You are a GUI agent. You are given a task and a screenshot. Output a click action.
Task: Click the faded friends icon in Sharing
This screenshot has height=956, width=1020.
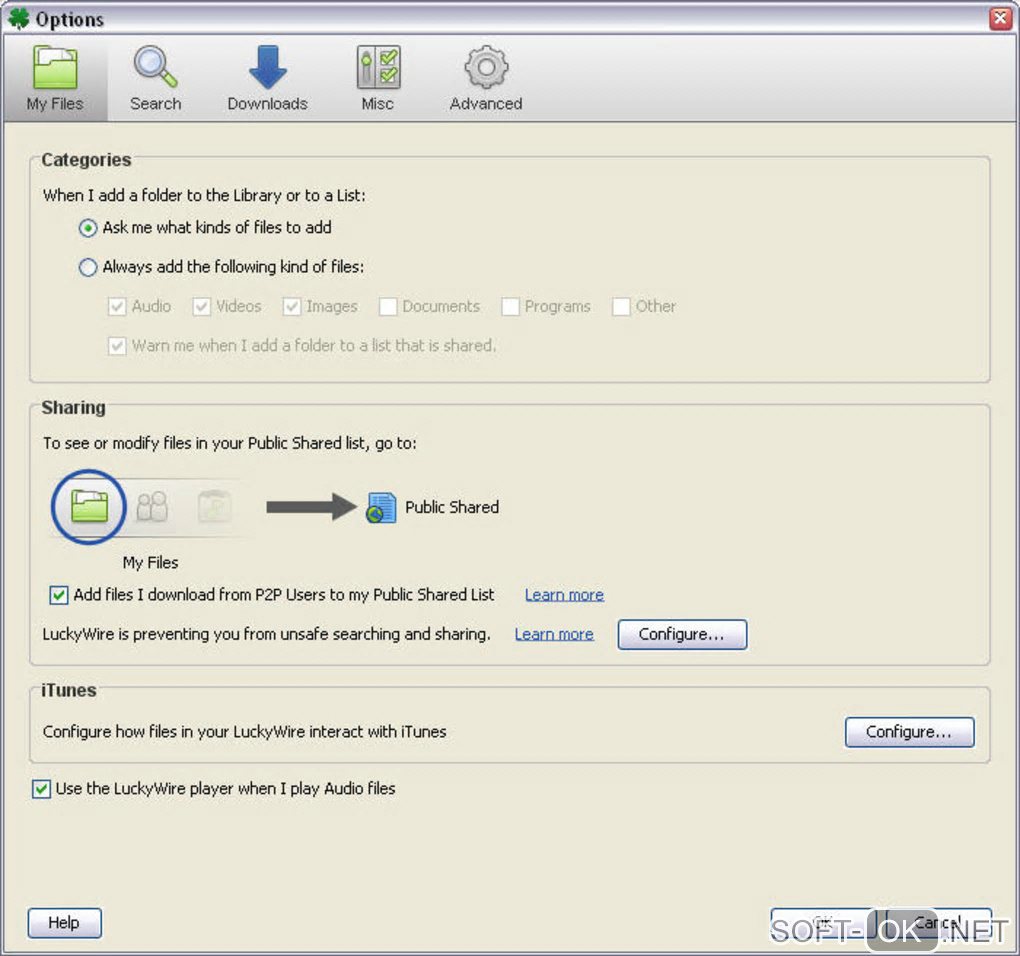[x=152, y=507]
